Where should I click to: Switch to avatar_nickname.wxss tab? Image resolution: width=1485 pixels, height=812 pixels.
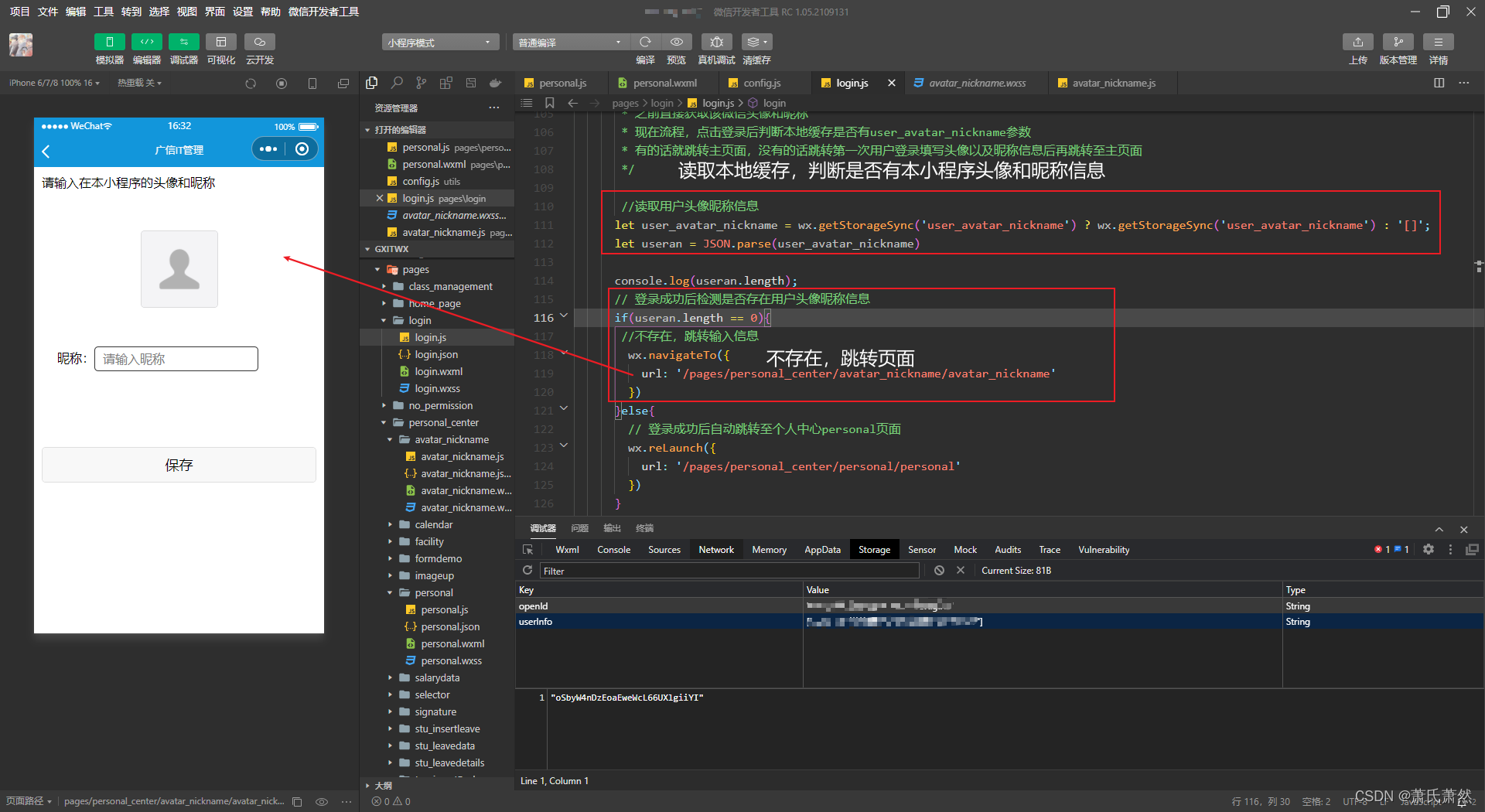coord(977,83)
